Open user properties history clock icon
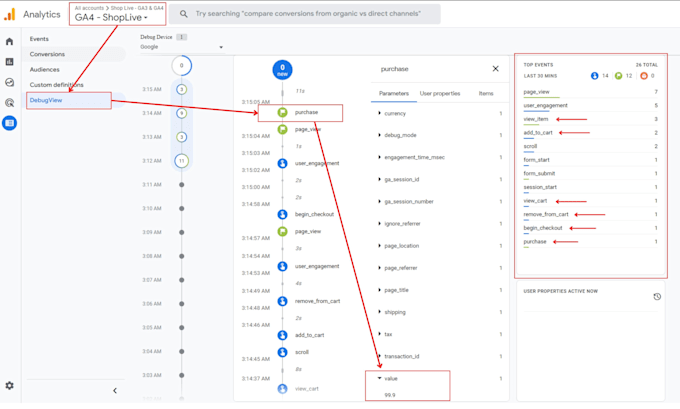 [x=657, y=296]
